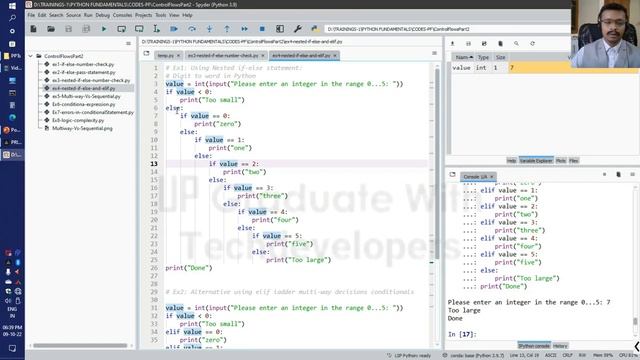
Task: Click Variable Explorer save data icon
Action: pos(468,43)
